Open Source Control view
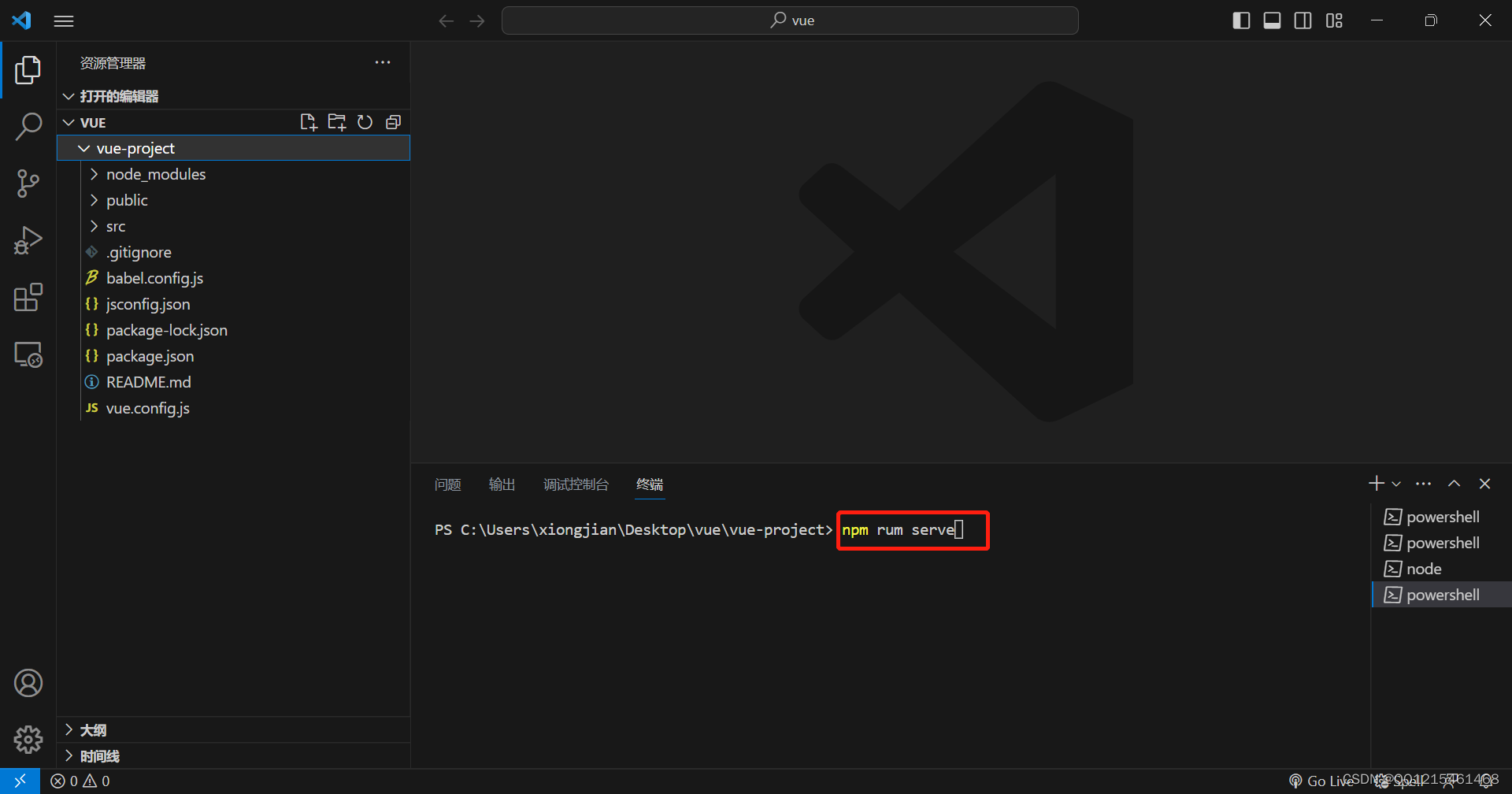The width and height of the screenshot is (1512, 794). click(x=28, y=184)
